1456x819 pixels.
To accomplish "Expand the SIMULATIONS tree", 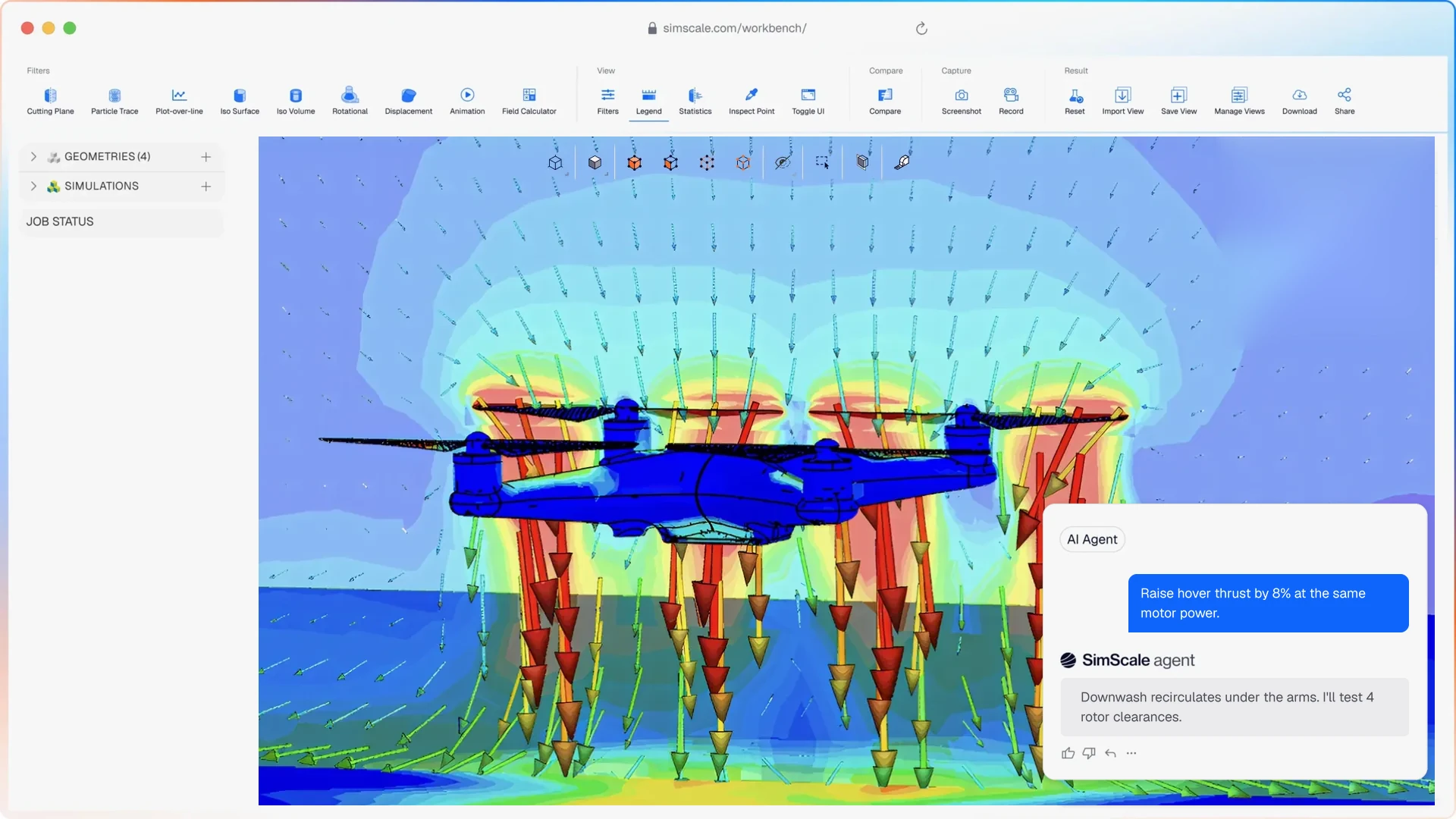I will (x=33, y=186).
